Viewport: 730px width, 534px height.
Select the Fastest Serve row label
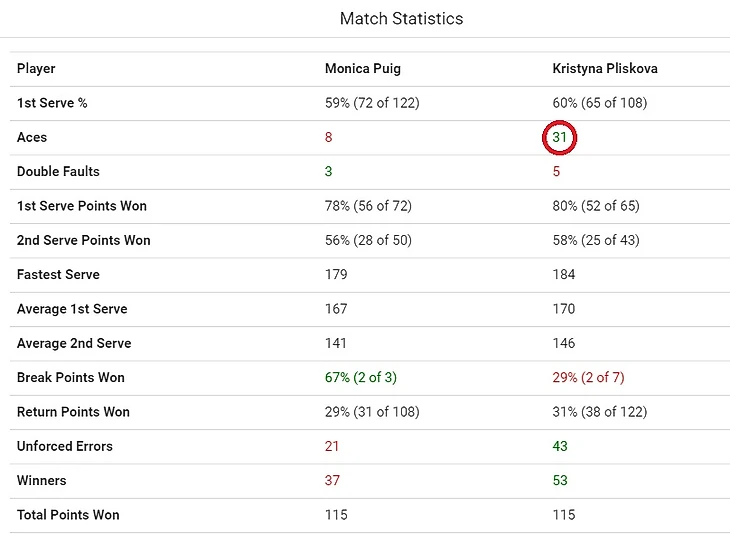tap(58, 275)
